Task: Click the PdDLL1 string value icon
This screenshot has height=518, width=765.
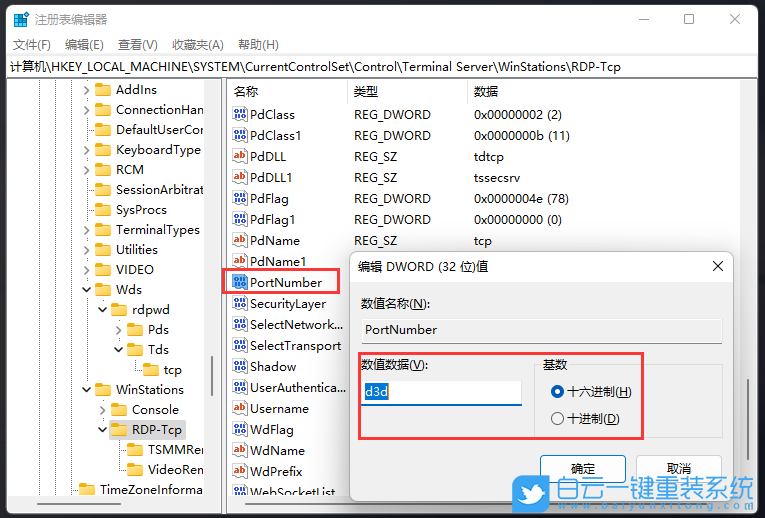Action: coord(240,177)
